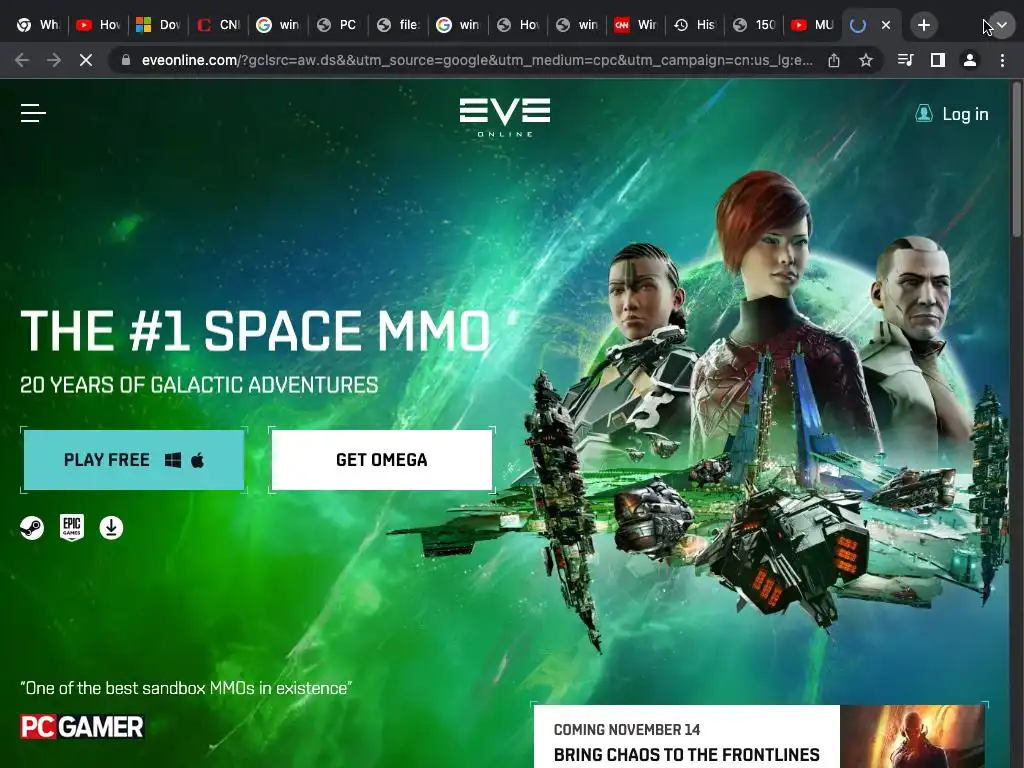Stop page loading with the X button

(x=86, y=60)
